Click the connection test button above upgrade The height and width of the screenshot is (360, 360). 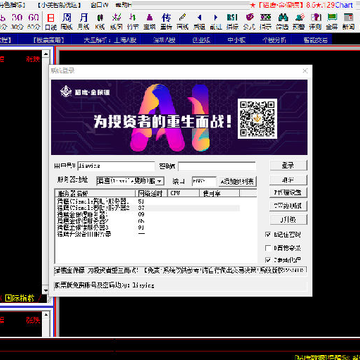click(288, 206)
